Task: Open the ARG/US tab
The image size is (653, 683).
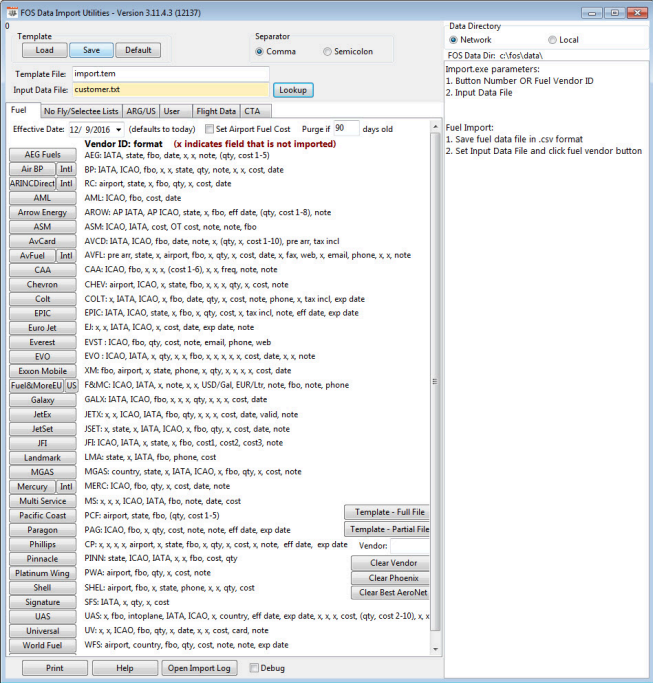Action: 141,112
